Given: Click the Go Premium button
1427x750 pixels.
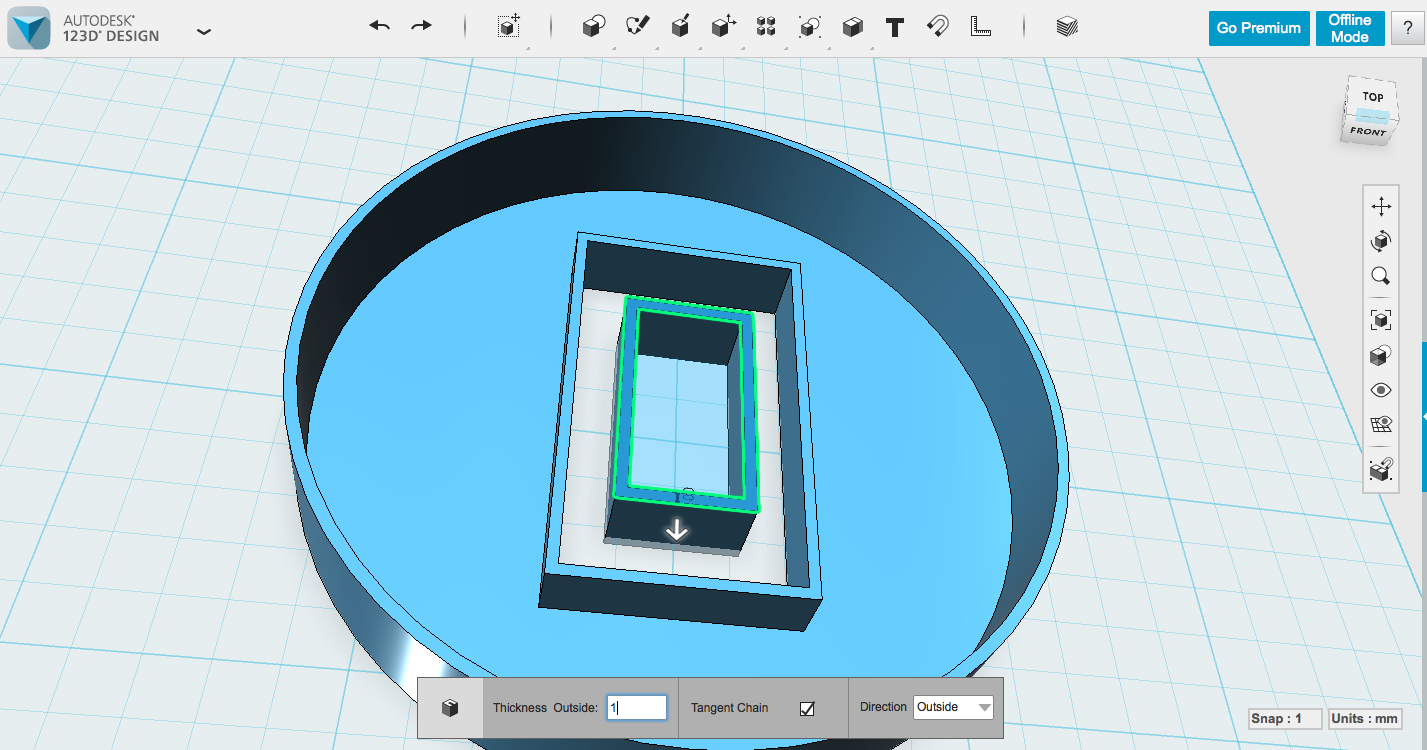Looking at the screenshot, I should tap(1258, 28).
